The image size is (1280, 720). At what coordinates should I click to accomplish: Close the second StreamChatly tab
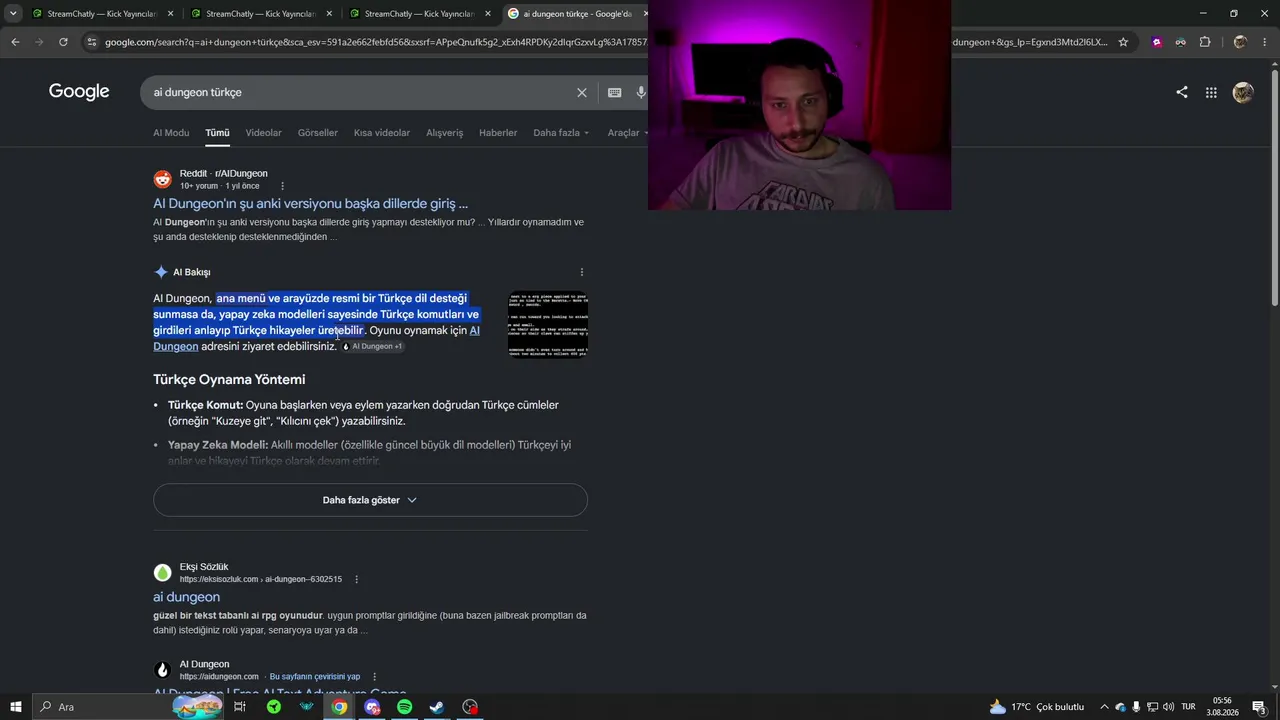pyautogui.click(x=329, y=14)
